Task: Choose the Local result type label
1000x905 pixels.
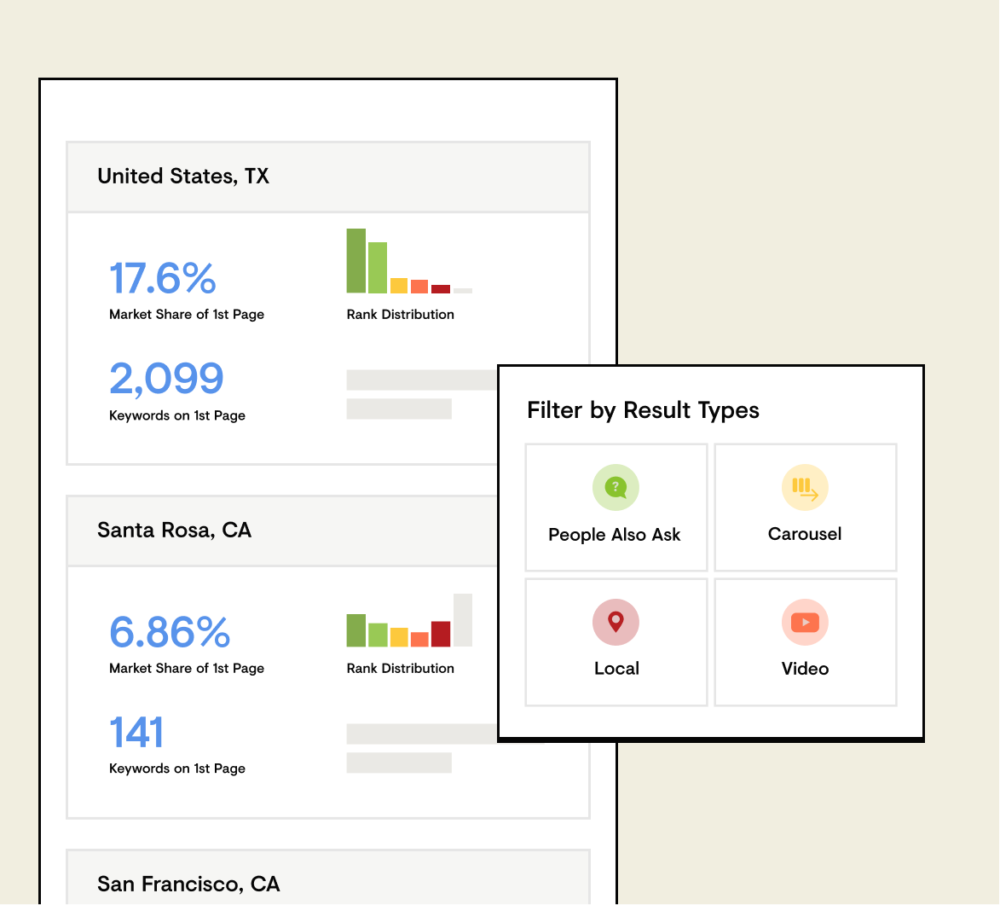Action: 616,668
